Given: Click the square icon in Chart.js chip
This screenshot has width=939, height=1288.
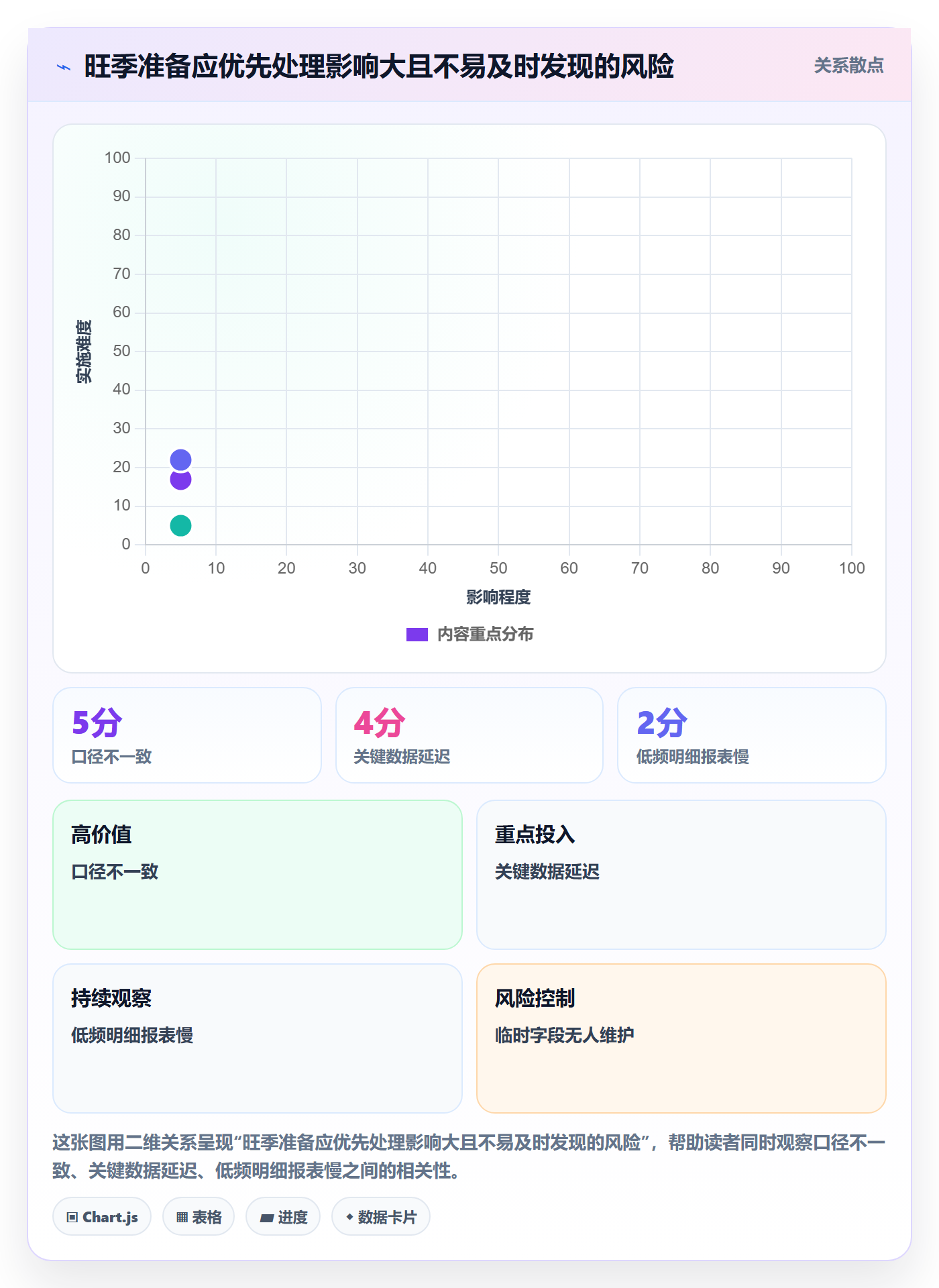Looking at the screenshot, I should [72, 1218].
